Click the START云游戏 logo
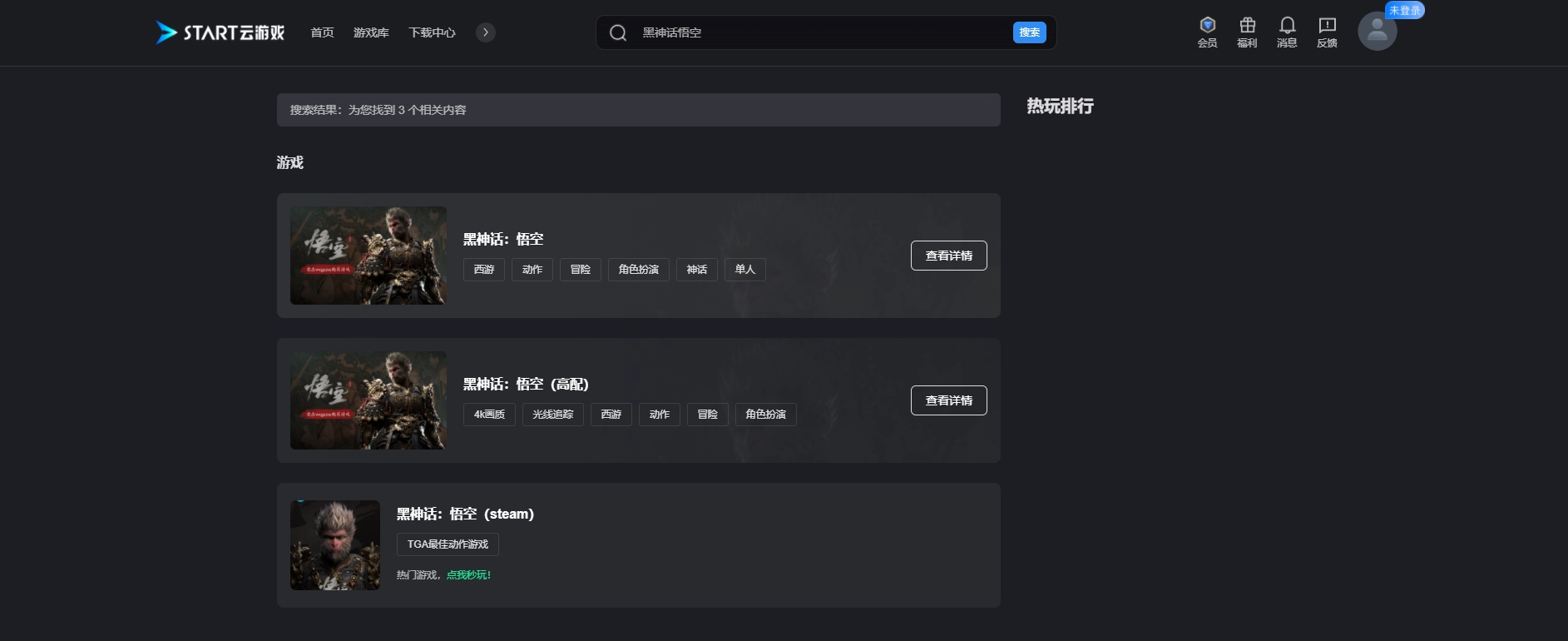The width and height of the screenshot is (1568, 641). (x=220, y=32)
